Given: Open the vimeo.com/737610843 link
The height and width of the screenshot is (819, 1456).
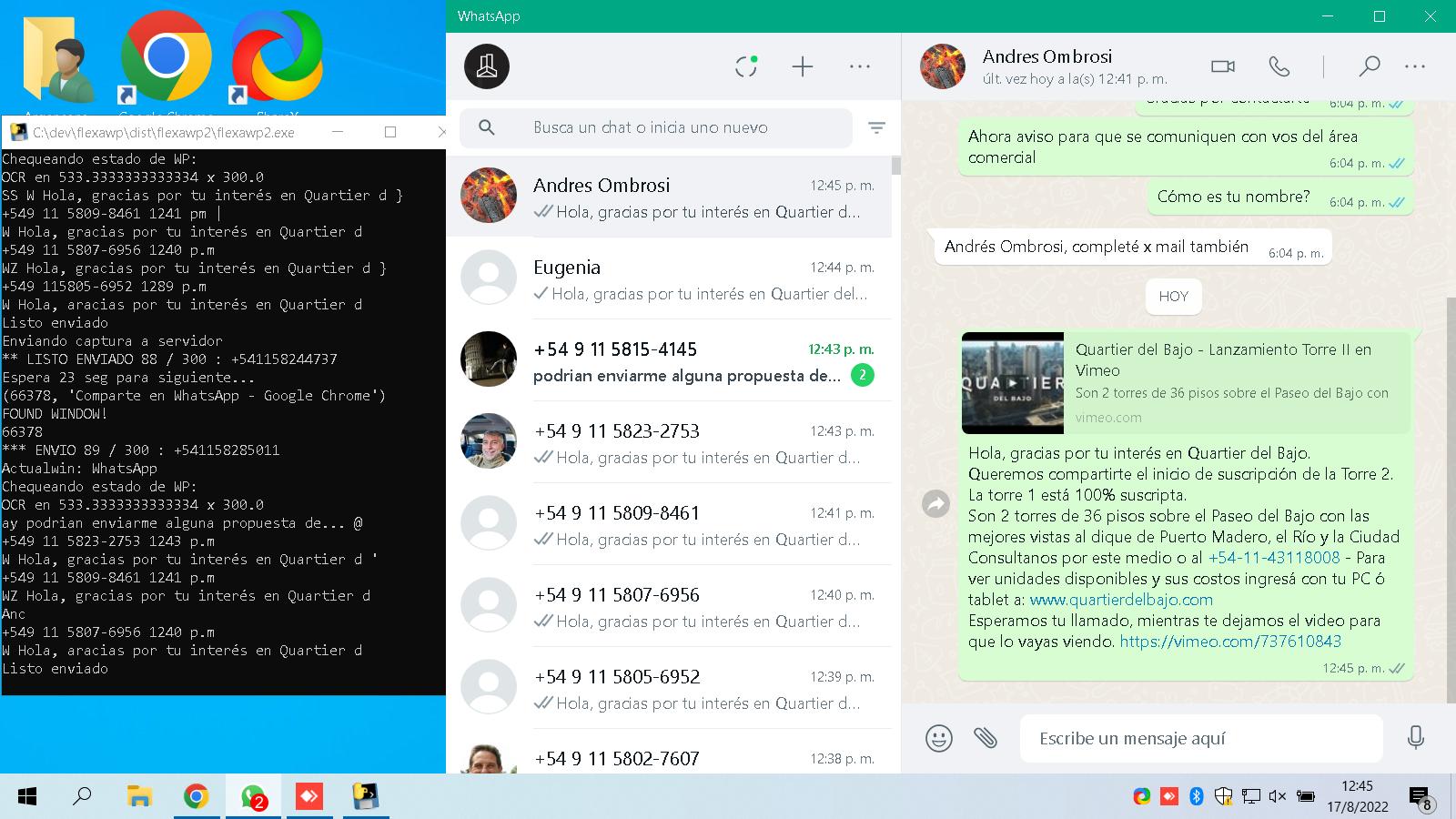Looking at the screenshot, I should [1230, 642].
